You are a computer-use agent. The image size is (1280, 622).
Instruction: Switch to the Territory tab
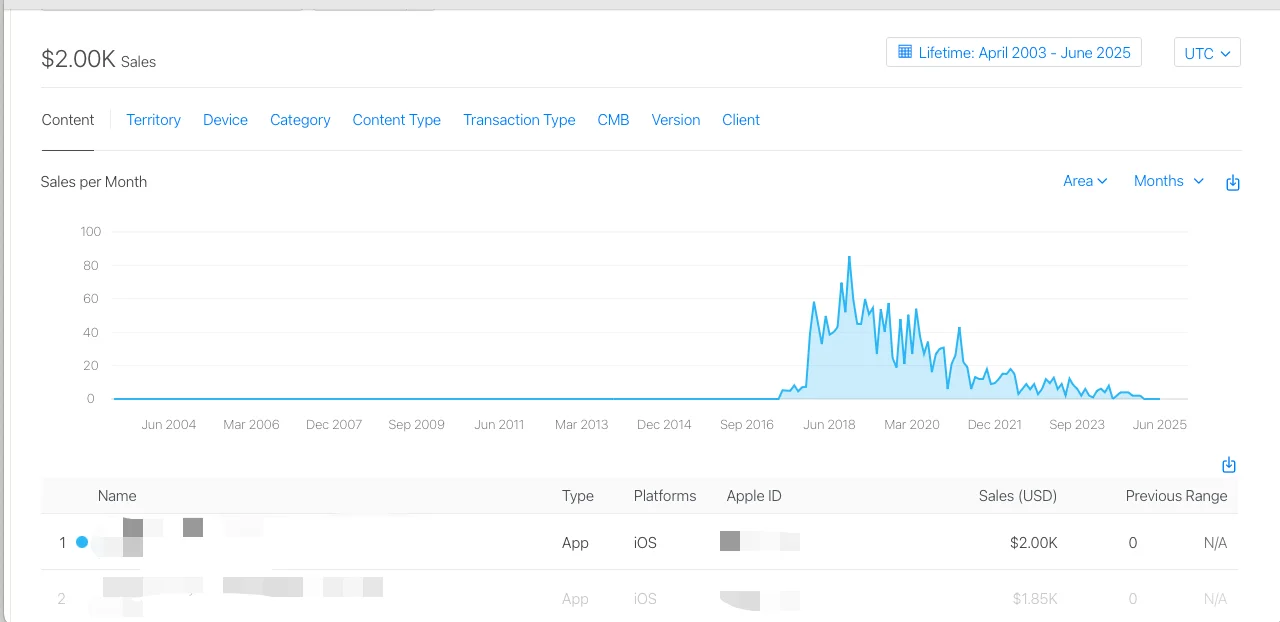[x=153, y=120]
